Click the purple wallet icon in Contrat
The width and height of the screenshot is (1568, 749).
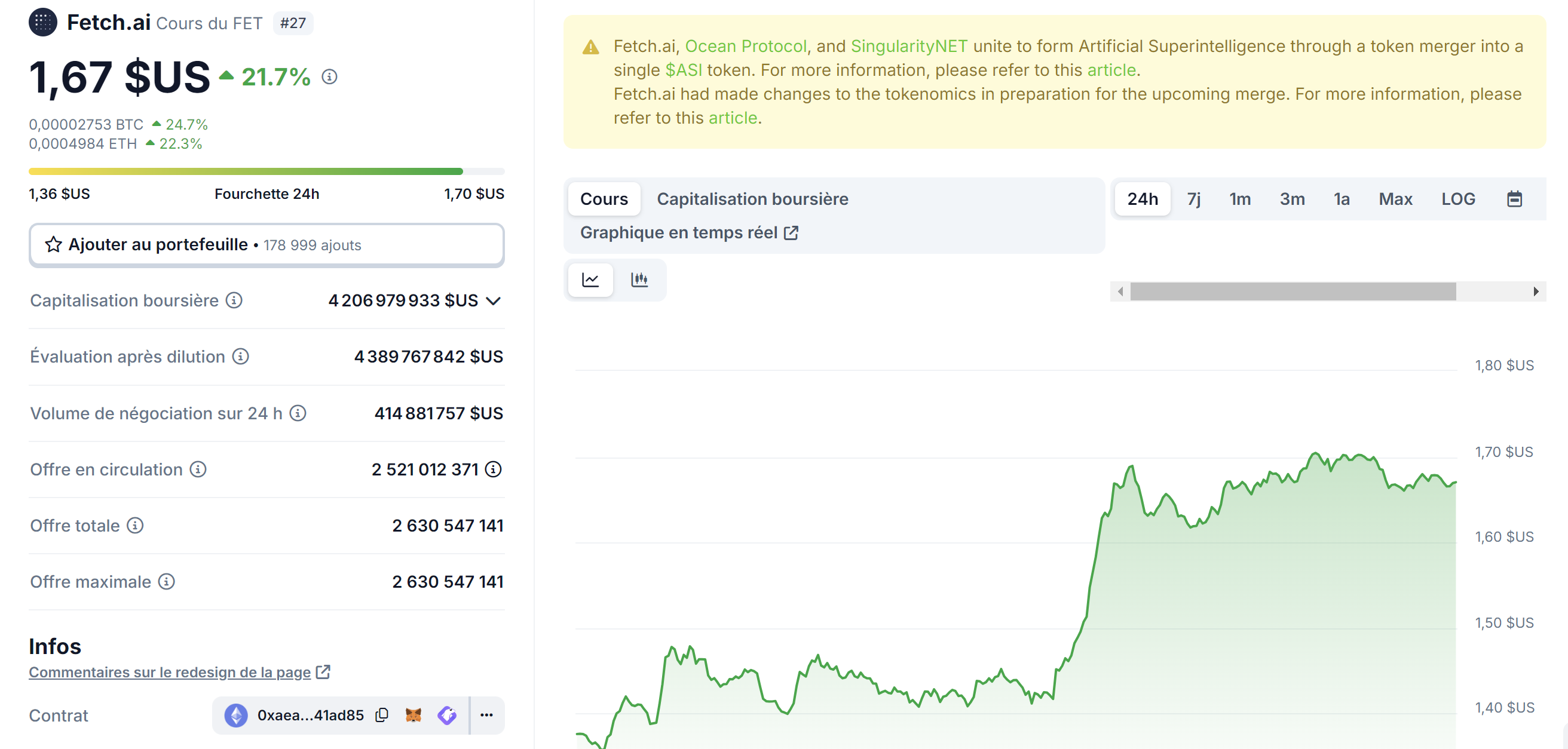point(448,715)
